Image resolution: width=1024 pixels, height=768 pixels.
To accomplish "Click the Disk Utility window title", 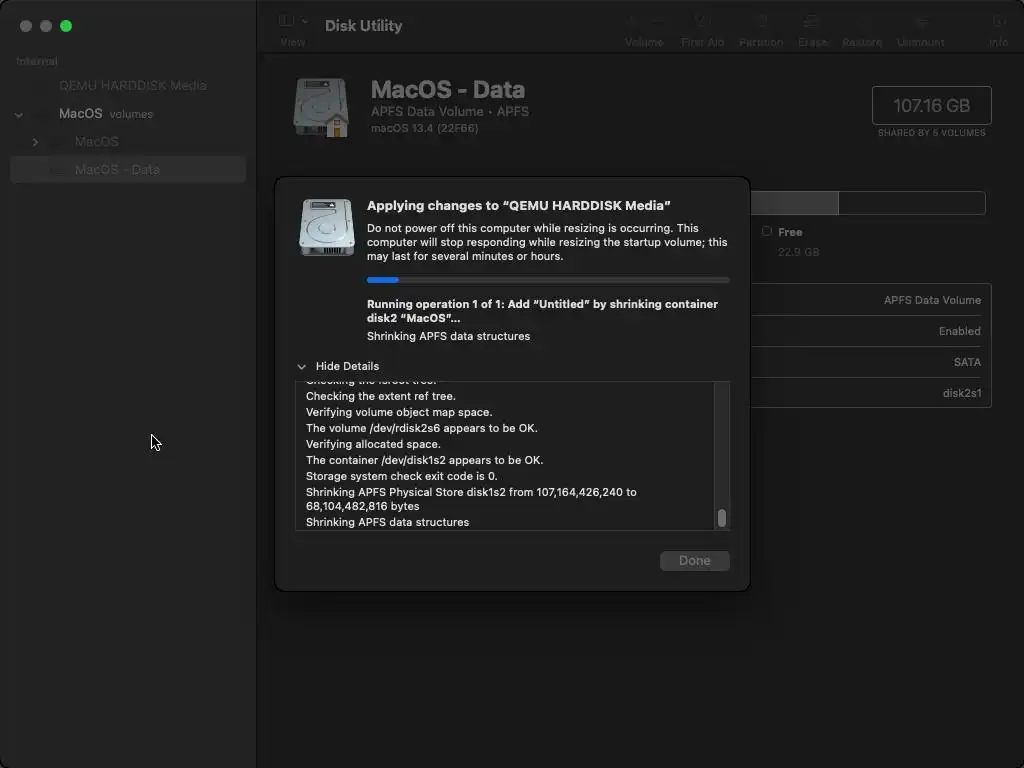I will point(363,25).
